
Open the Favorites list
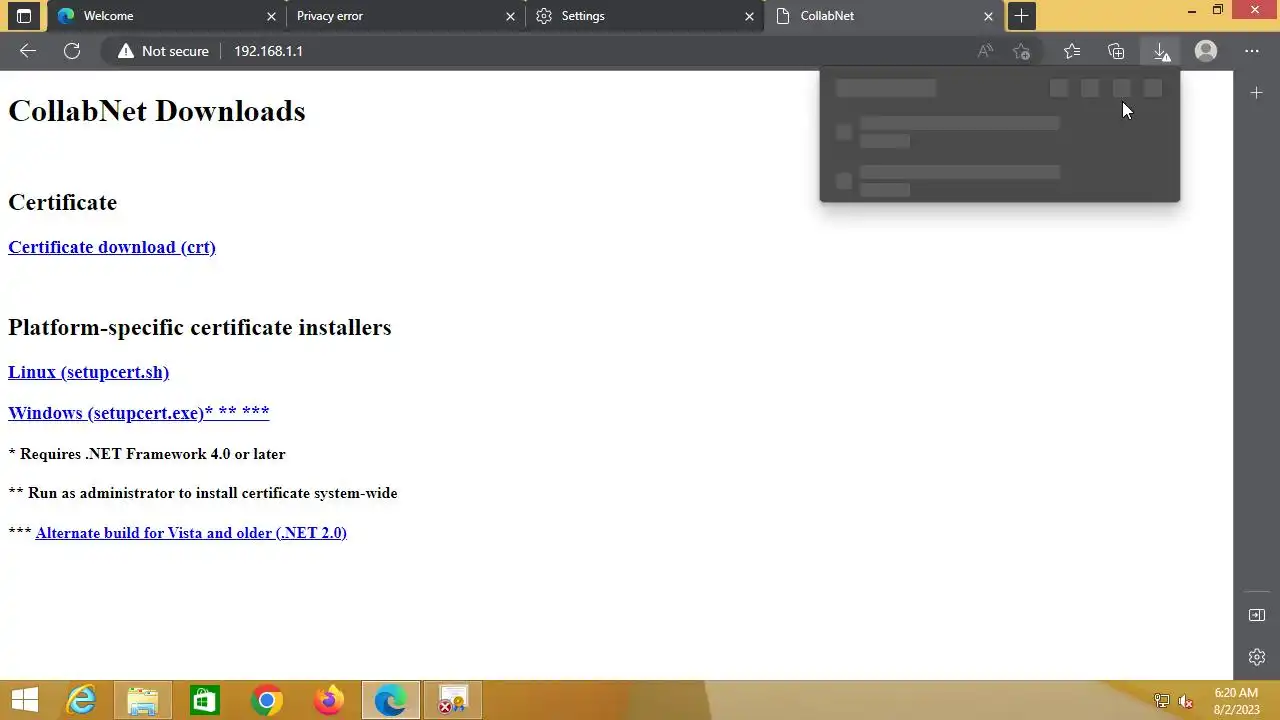click(x=1072, y=51)
